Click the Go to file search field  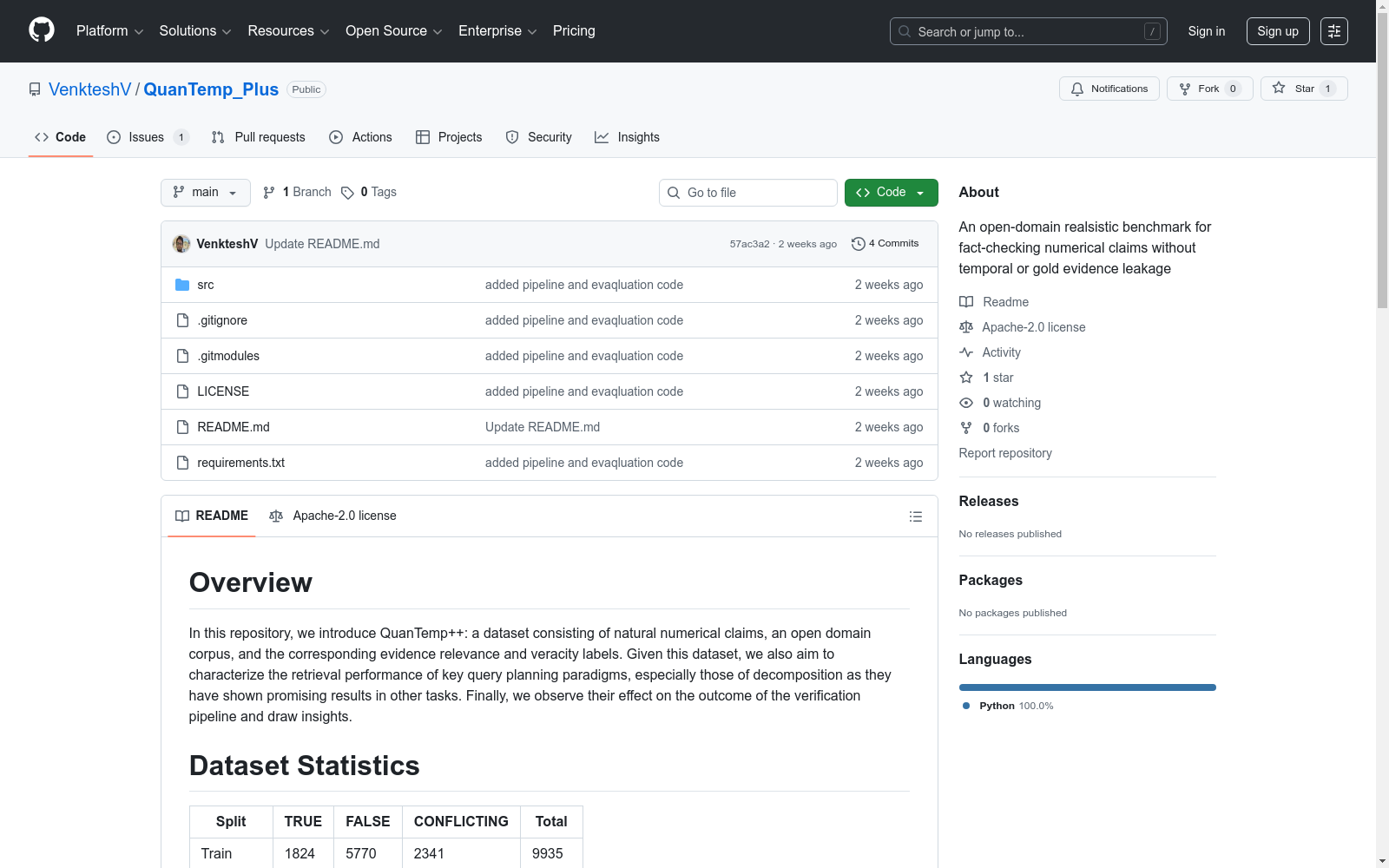[748, 193]
